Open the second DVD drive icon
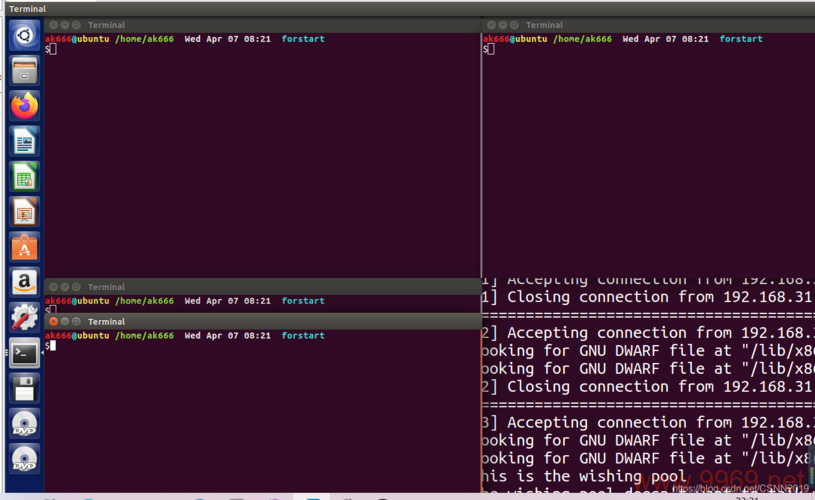Viewport: 815px width, 500px height. click(x=24, y=459)
